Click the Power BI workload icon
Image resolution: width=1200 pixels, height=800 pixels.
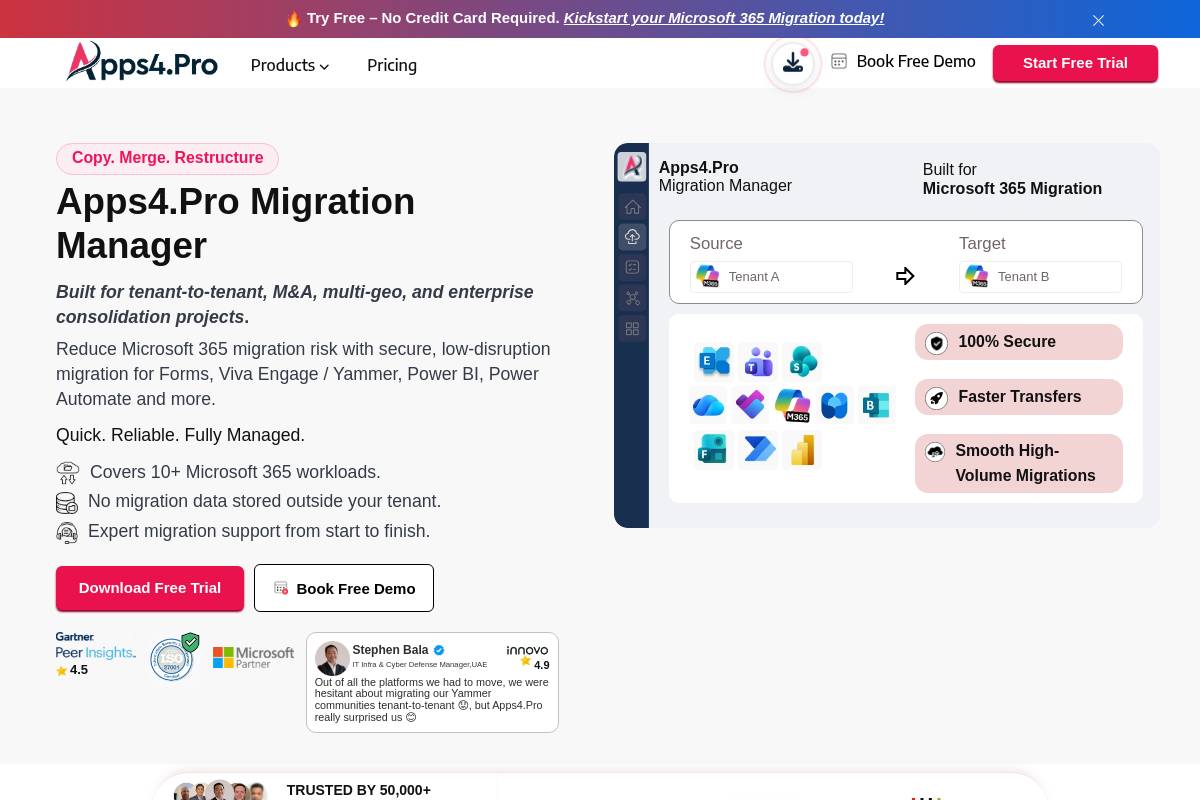click(802, 450)
